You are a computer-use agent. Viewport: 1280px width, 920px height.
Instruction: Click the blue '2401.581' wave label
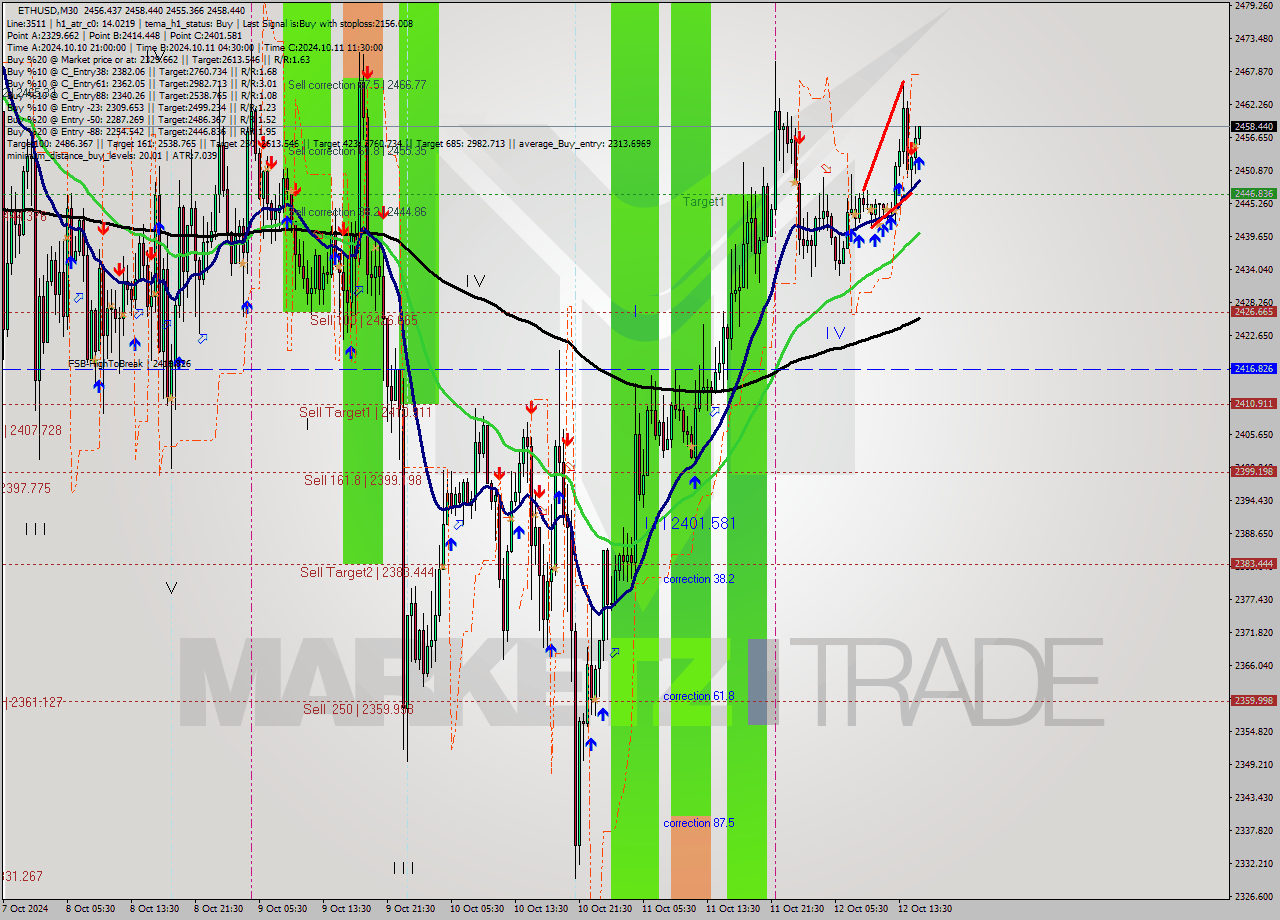[x=703, y=523]
